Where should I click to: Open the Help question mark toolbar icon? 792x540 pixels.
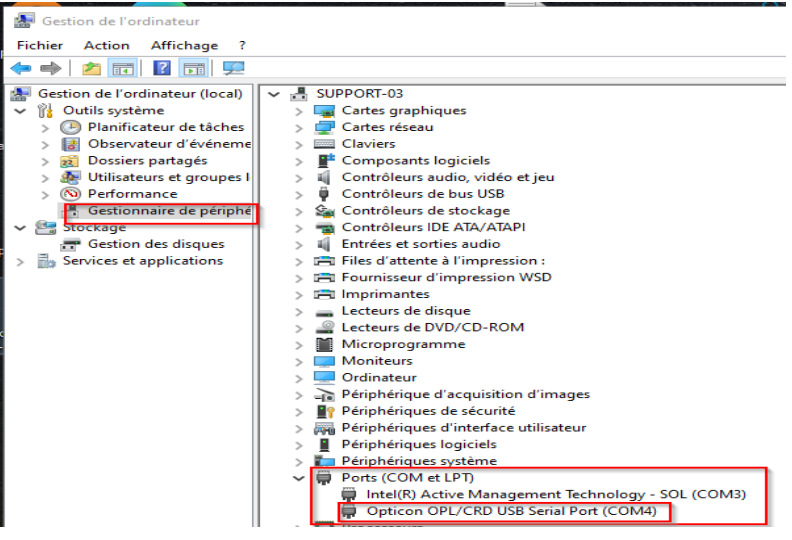pyautogui.click(x=162, y=68)
